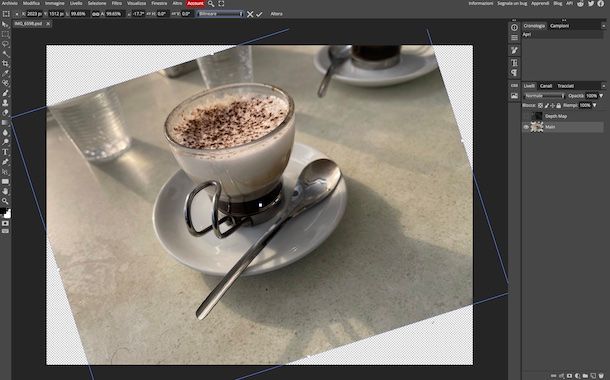Open the Modifica menu
Screen dimensions: 610x380
31,3
